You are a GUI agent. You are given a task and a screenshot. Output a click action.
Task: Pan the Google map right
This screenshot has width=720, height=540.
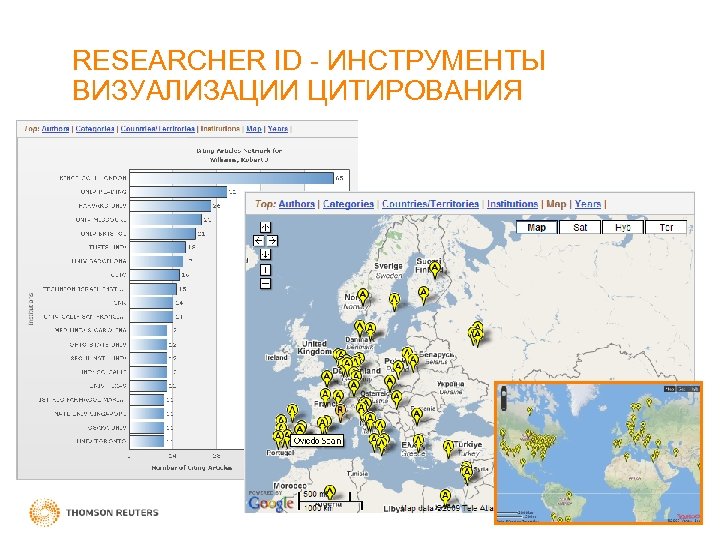[272, 241]
